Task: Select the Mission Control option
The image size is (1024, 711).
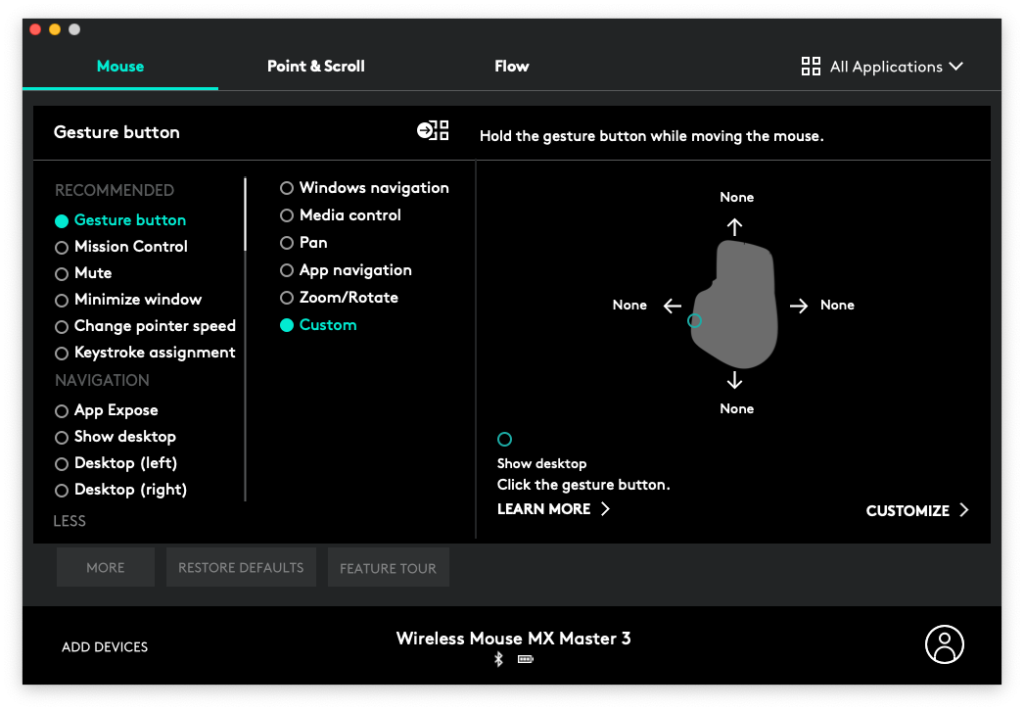Action: click(x=121, y=247)
